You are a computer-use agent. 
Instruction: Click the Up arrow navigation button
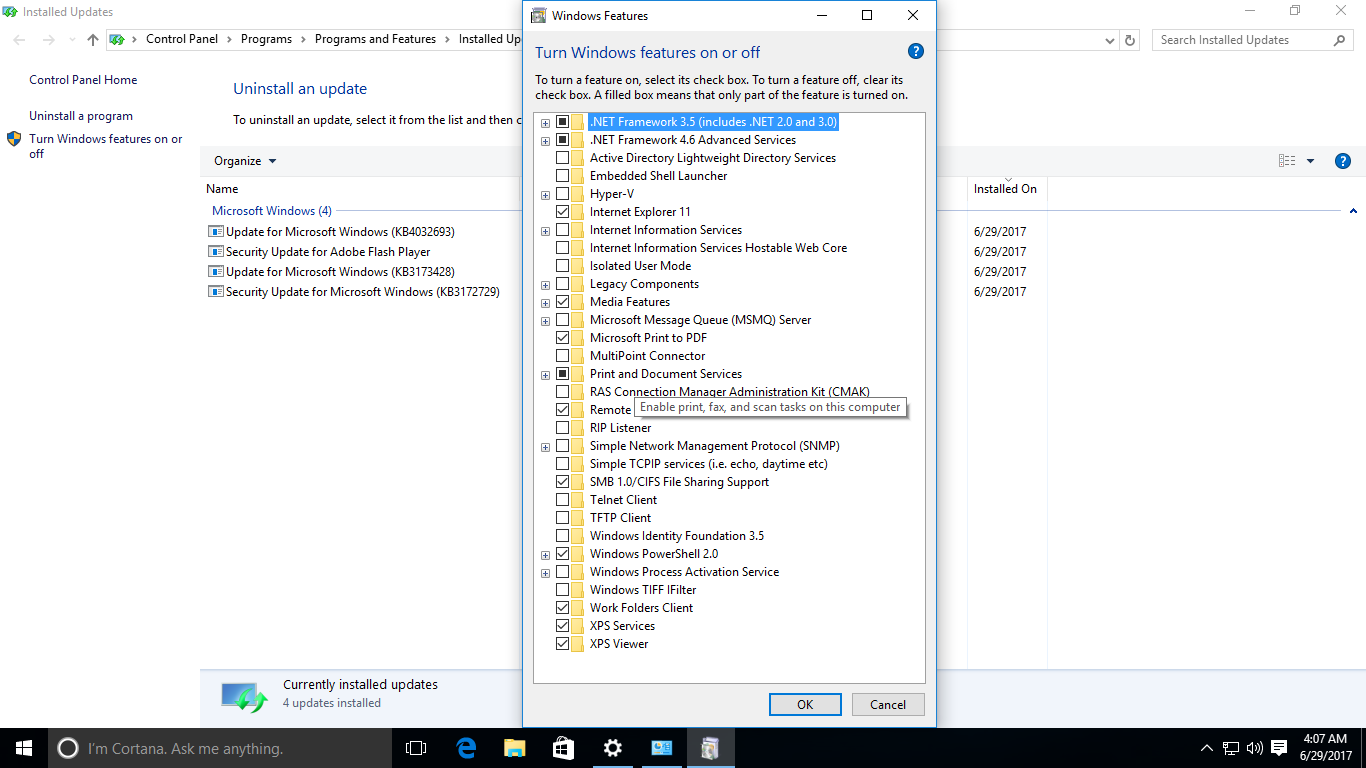93,40
